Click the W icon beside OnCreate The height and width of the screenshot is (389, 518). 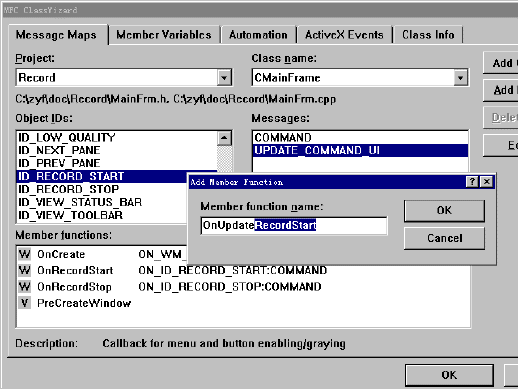click(x=24, y=254)
